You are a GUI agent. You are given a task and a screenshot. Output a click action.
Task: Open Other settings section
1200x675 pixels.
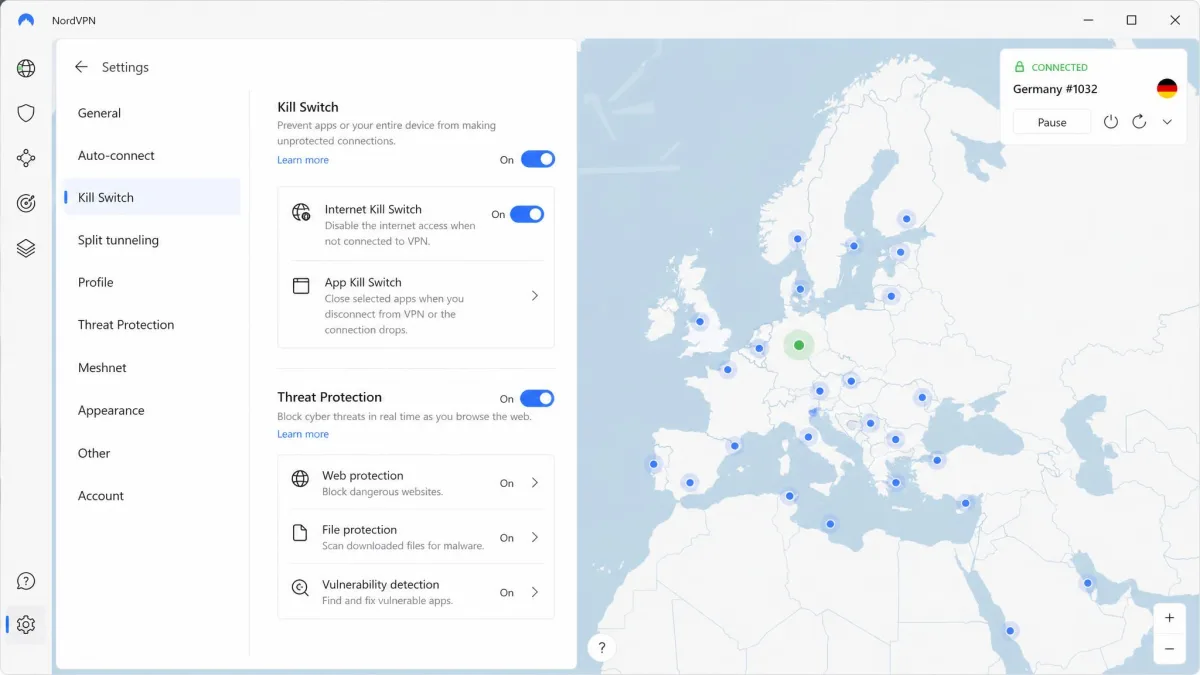152,453
